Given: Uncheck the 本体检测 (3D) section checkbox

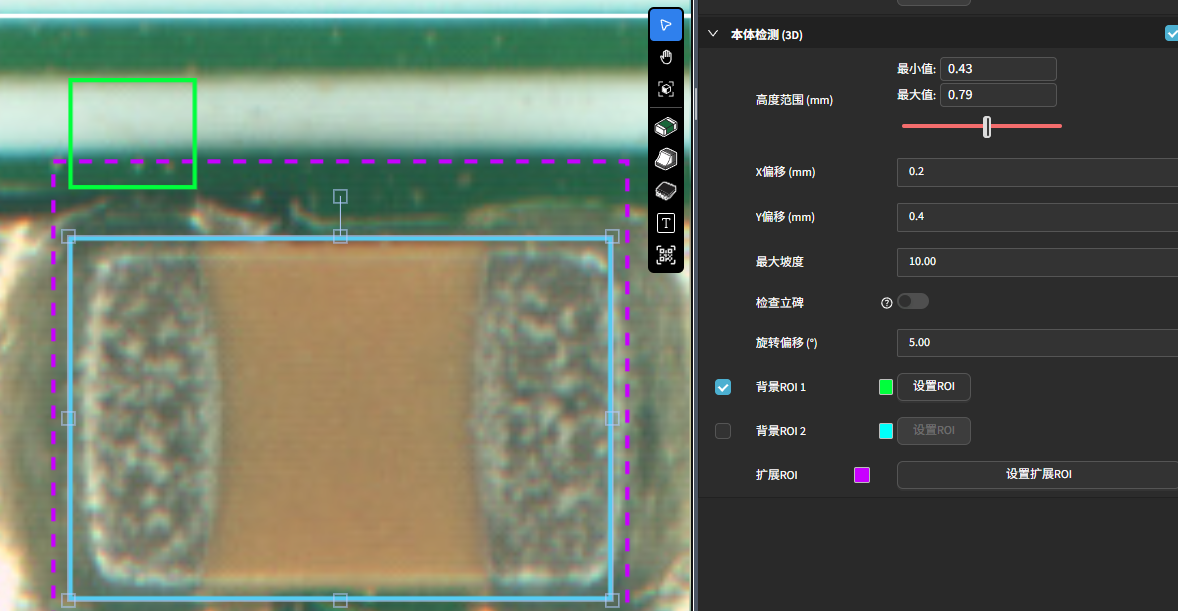Looking at the screenshot, I should point(1172,34).
